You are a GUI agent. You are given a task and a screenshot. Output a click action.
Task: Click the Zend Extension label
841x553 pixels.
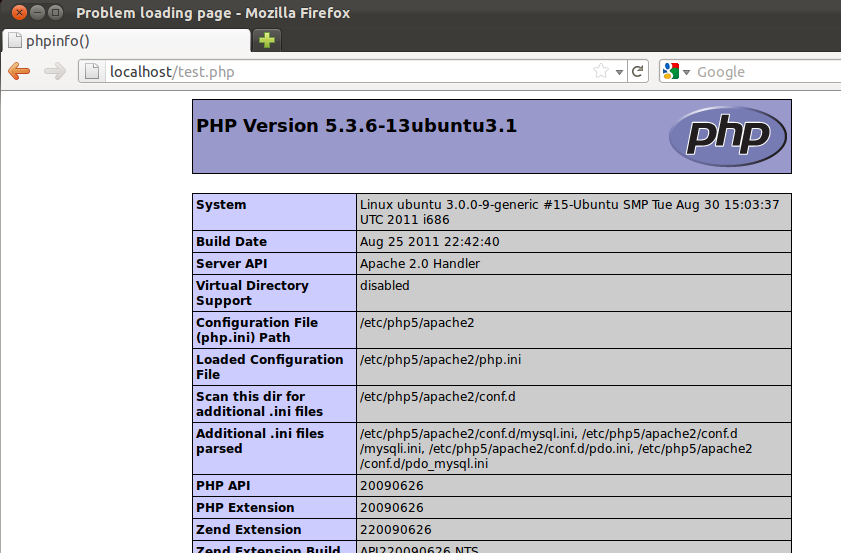coord(248,530)
